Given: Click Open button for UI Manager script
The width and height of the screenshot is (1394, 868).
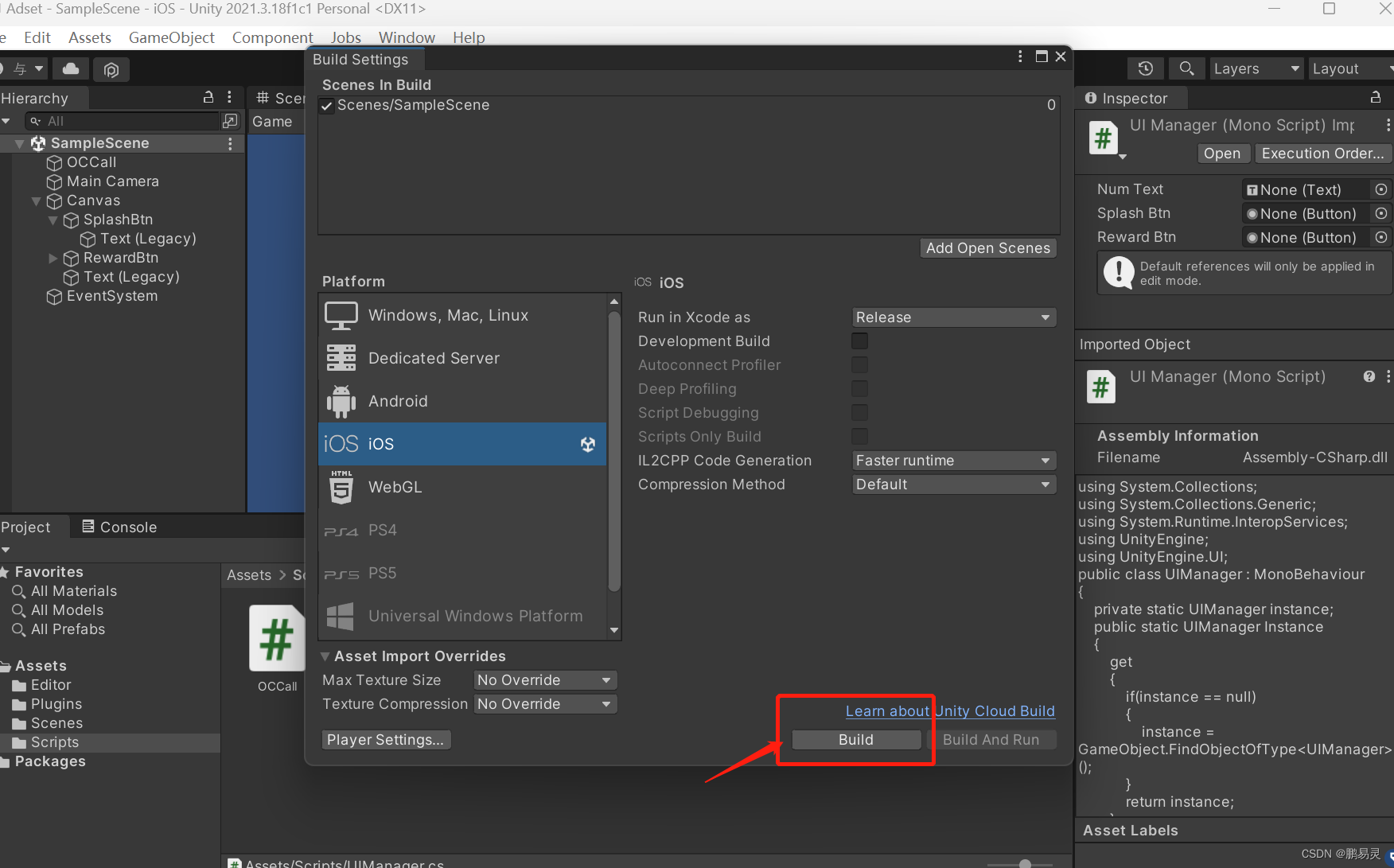Looking at the screenshot, I should 1222,154.
